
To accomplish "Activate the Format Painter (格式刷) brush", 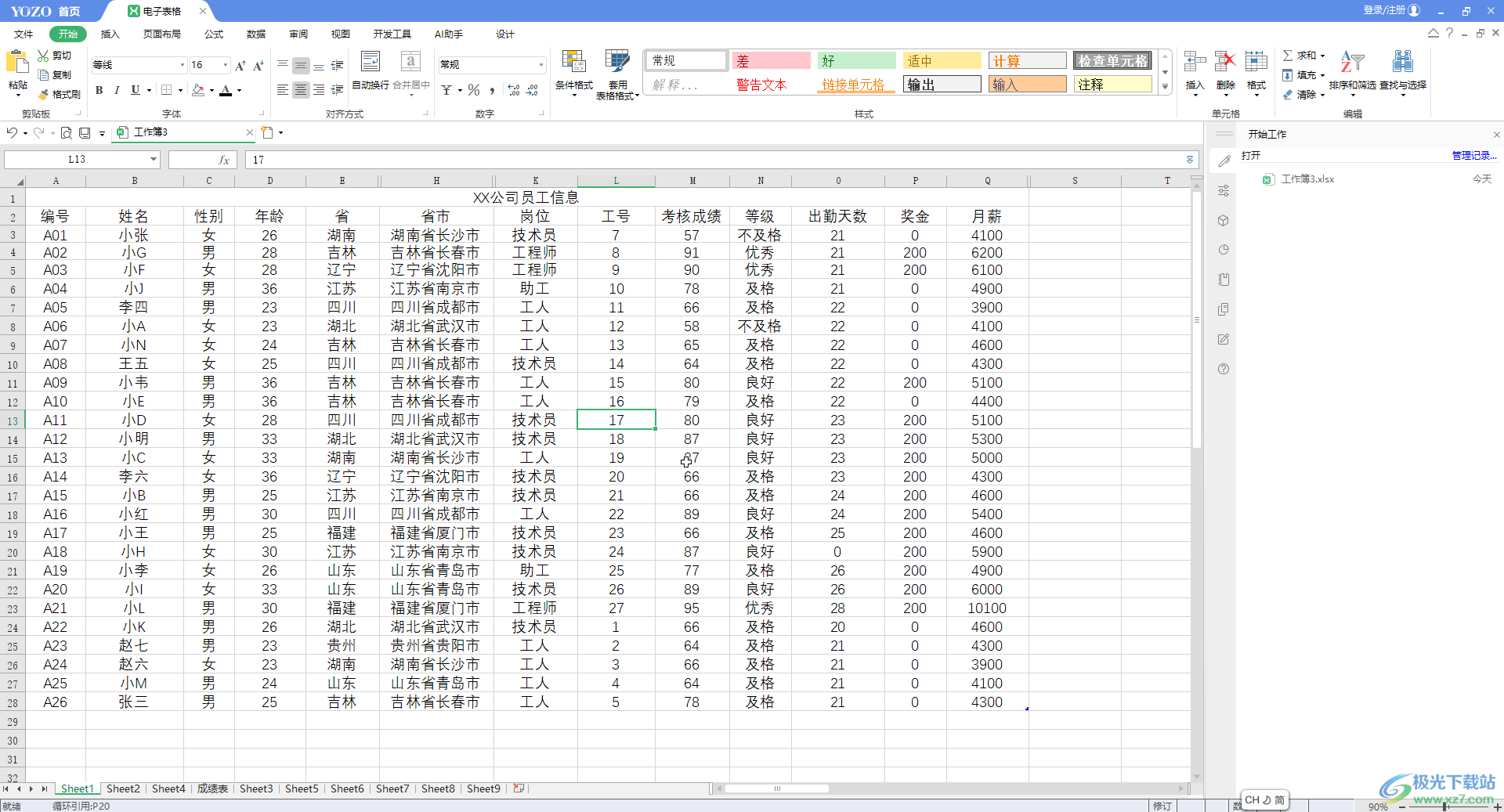I will [43, 94].
